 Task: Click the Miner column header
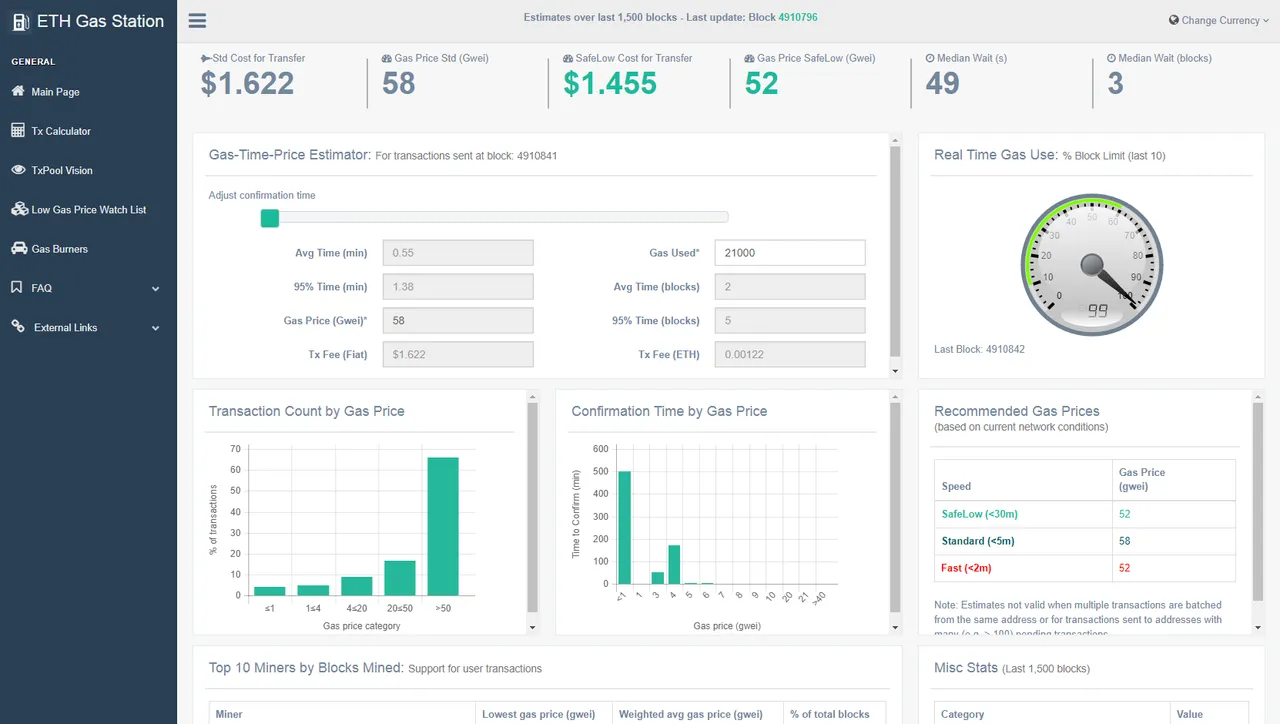229,714
